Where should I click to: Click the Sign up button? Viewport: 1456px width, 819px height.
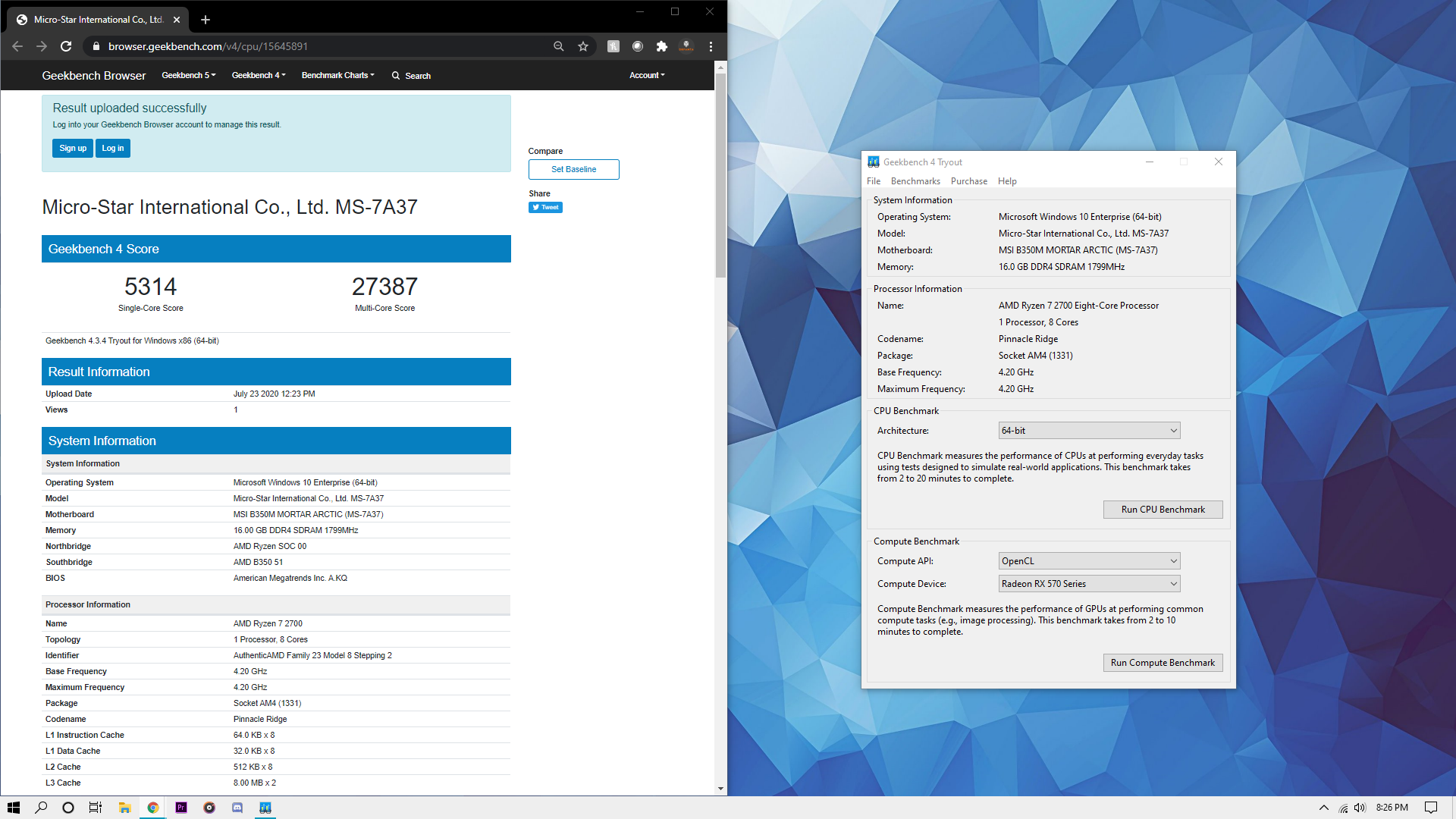point(73,149)
